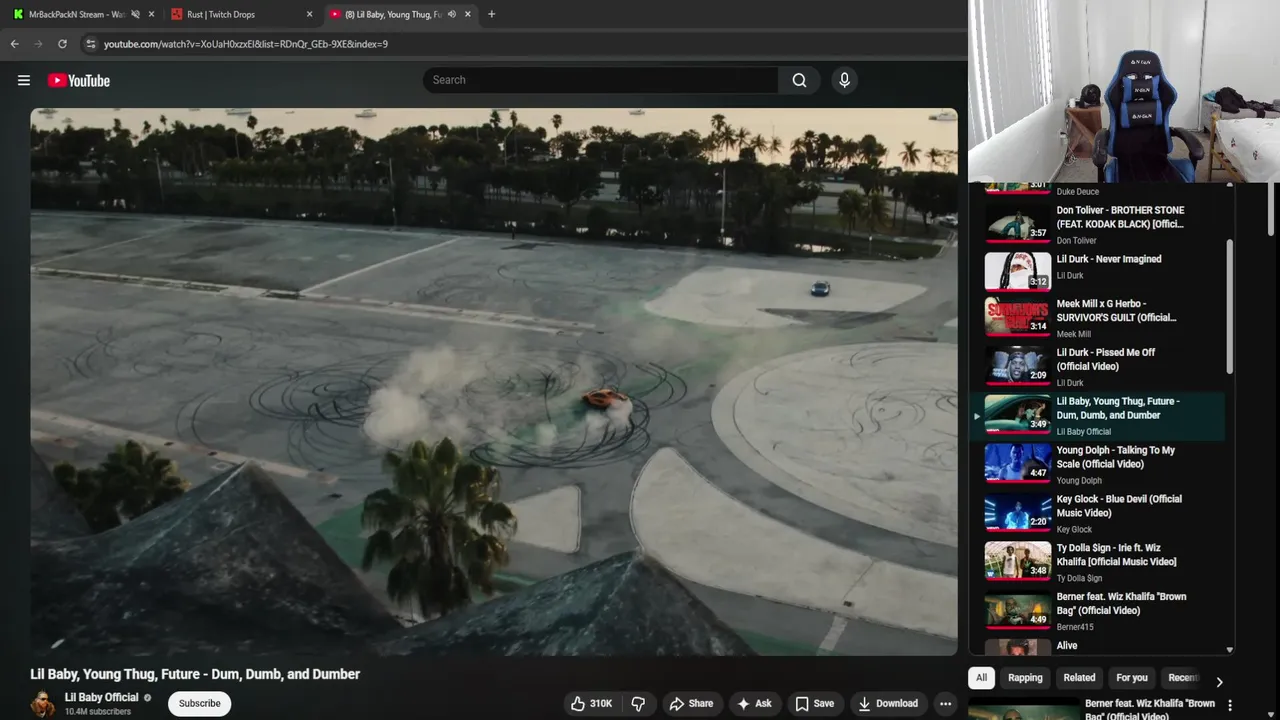
Task: Click the playlist panel scrollbar
Action: coord(1230,308)
